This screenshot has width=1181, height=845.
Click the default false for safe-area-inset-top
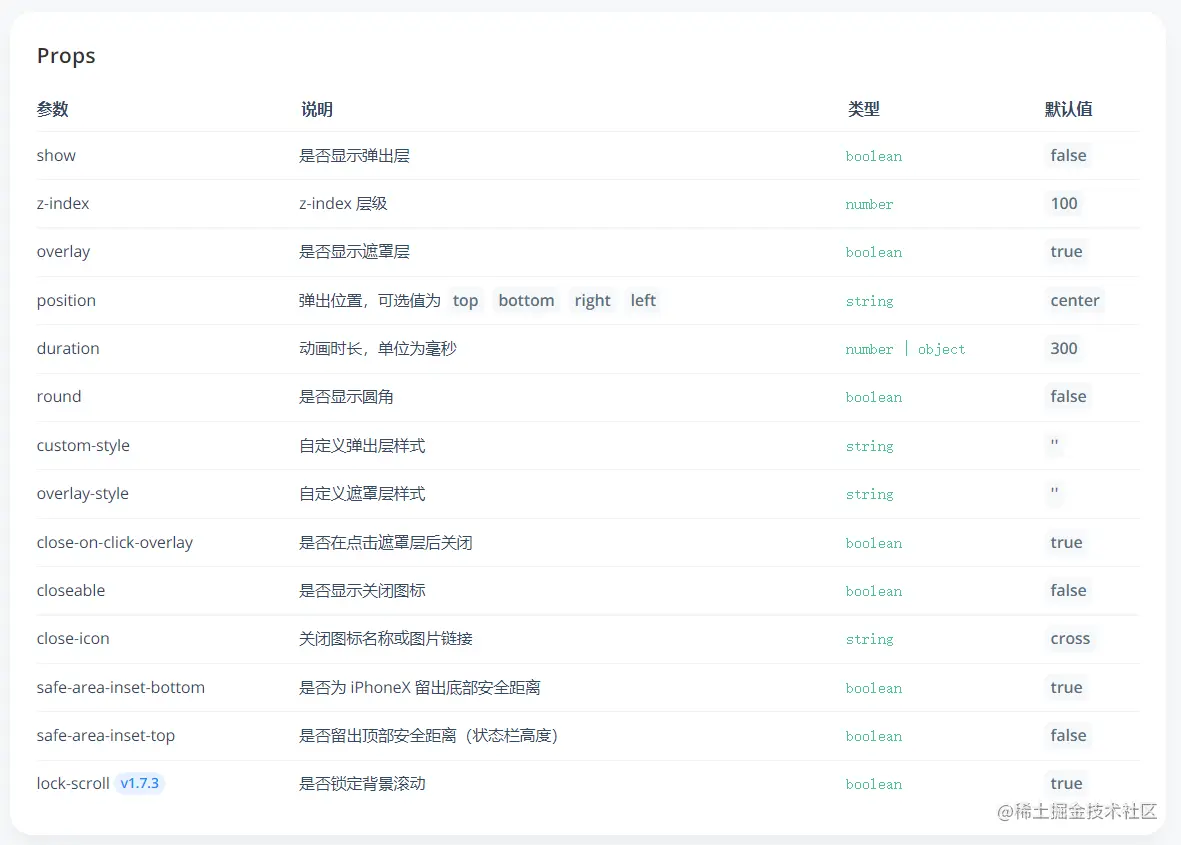(x=1068, y=735)
